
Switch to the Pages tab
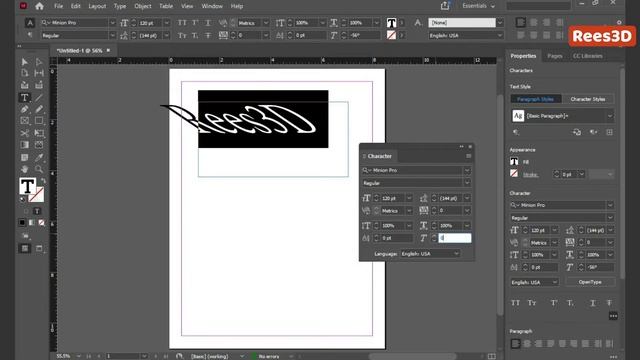click(555, 56)
